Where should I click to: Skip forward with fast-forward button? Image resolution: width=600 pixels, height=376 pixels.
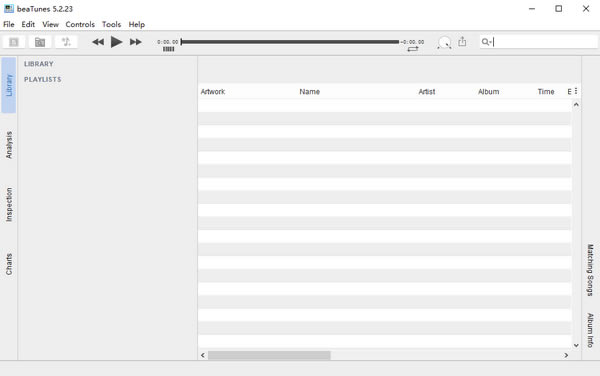pyautogui.click(x=135, y=42)
